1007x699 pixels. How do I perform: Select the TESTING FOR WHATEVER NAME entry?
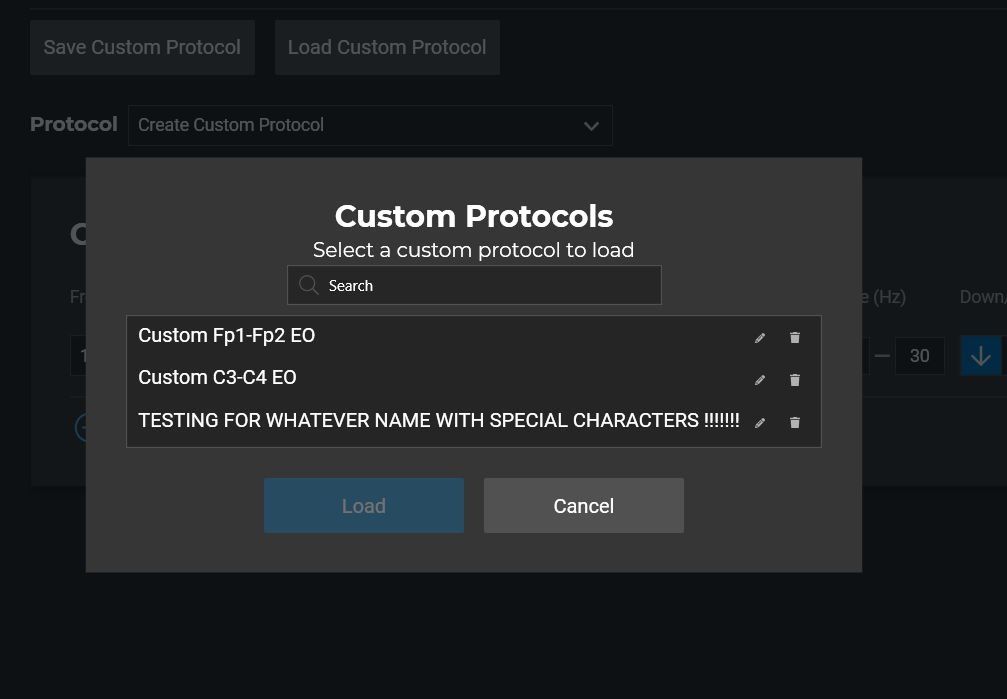click(438, 421)
